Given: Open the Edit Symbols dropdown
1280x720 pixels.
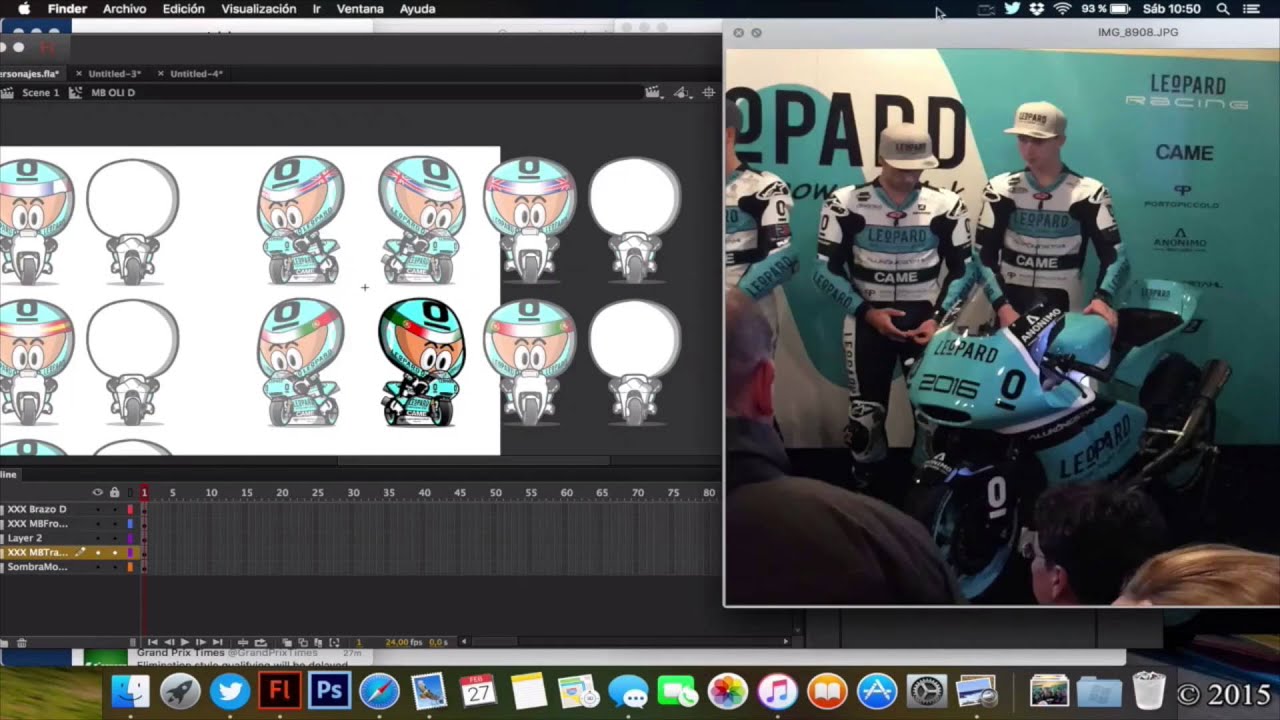Looking at the screenshot, I should click(682, 92).
